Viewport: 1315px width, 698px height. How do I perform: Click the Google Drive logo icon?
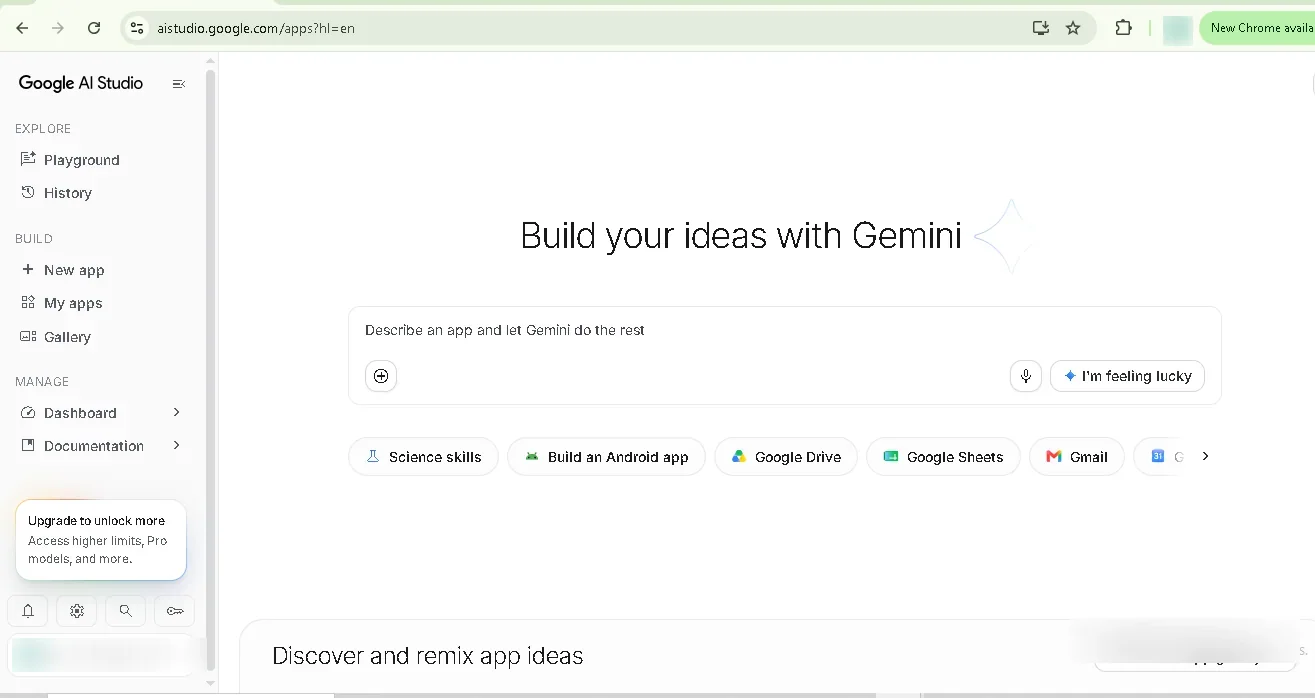point(739,456)
